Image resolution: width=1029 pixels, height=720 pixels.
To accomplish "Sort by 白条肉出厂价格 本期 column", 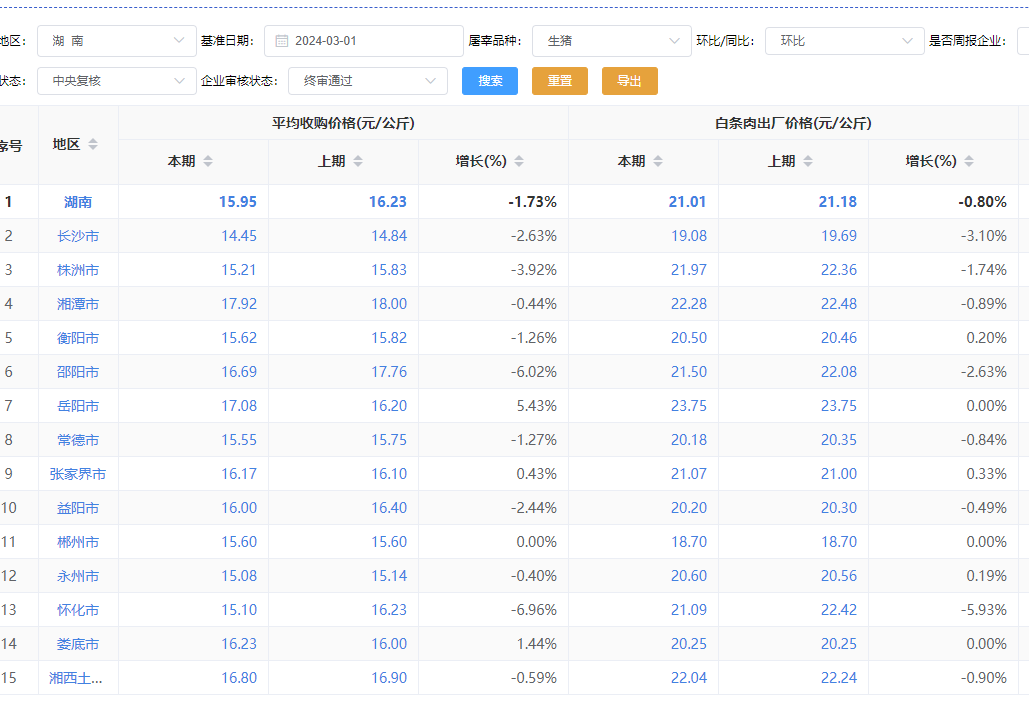I will tap(657, 161).
